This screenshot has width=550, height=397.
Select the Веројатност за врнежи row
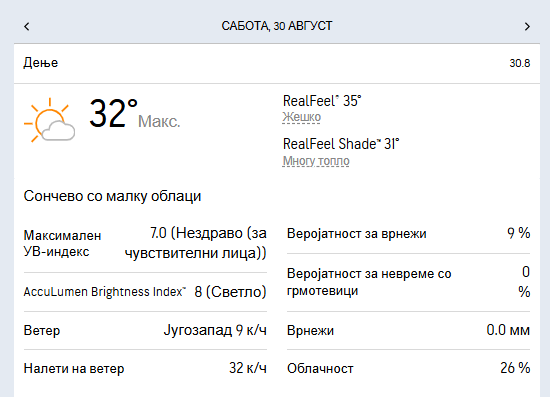click(x=408, y=234)
